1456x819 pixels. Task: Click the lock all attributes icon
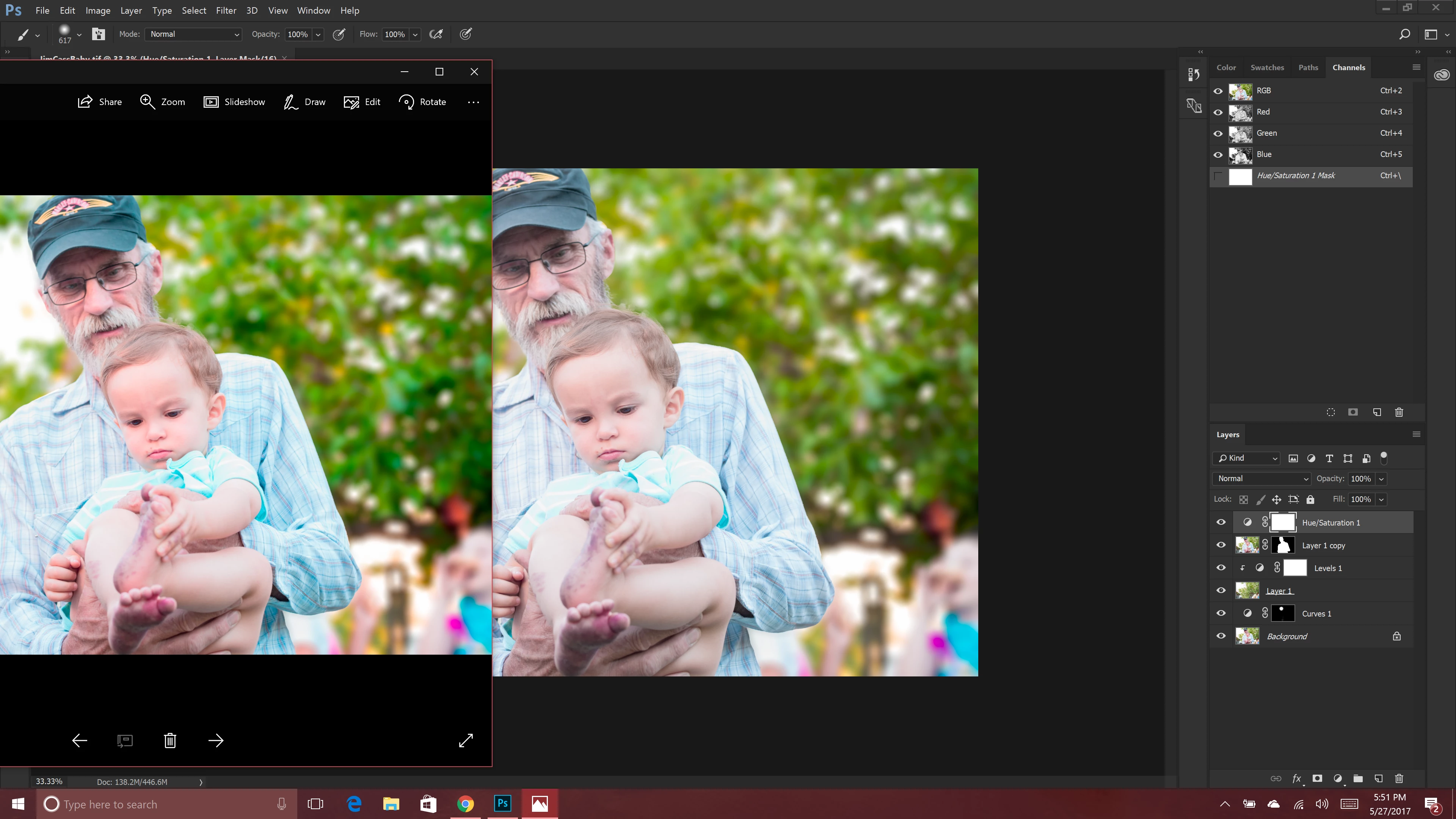(1310, 499)
